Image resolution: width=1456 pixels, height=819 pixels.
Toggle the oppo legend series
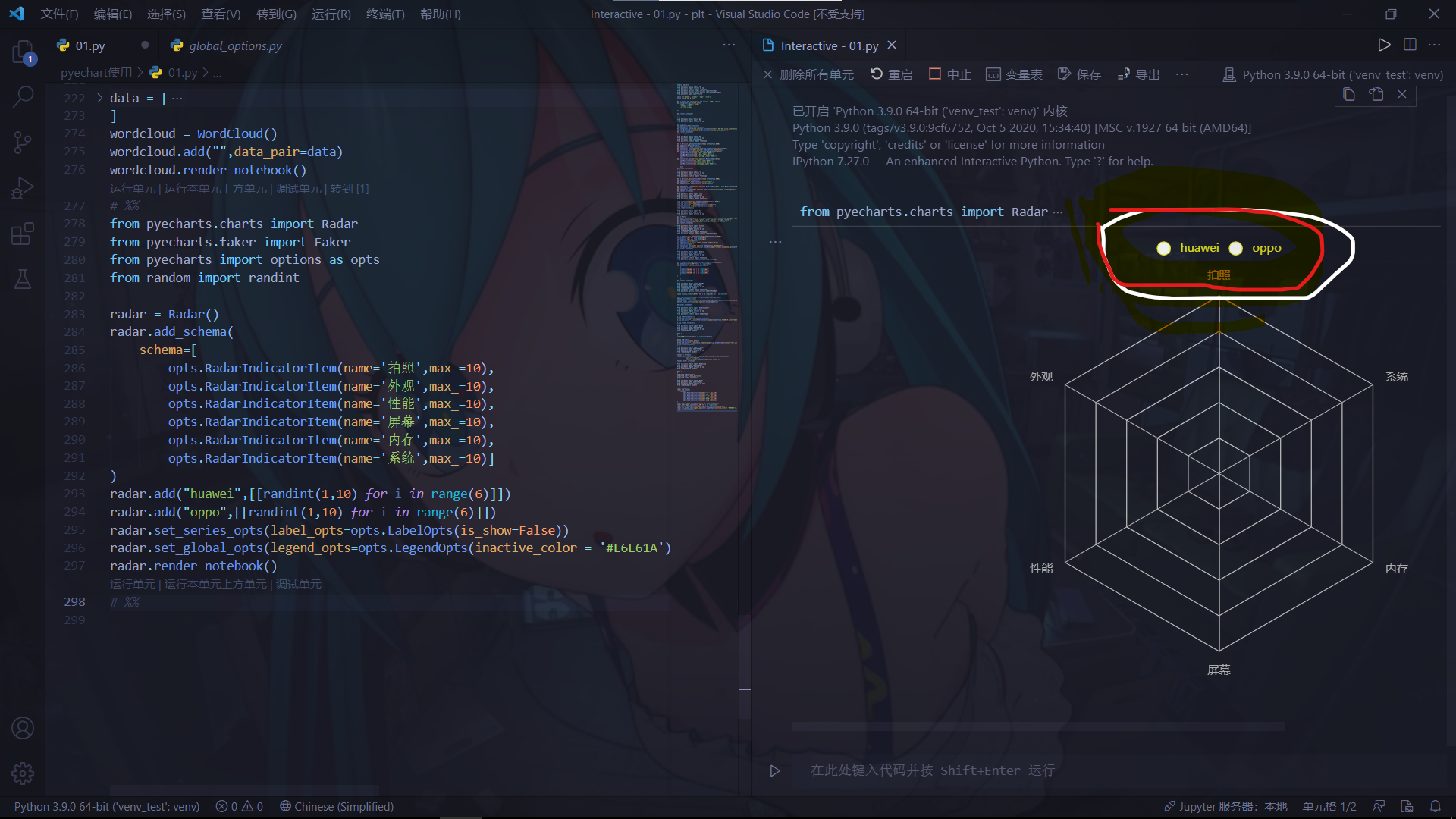point(1255,248)
